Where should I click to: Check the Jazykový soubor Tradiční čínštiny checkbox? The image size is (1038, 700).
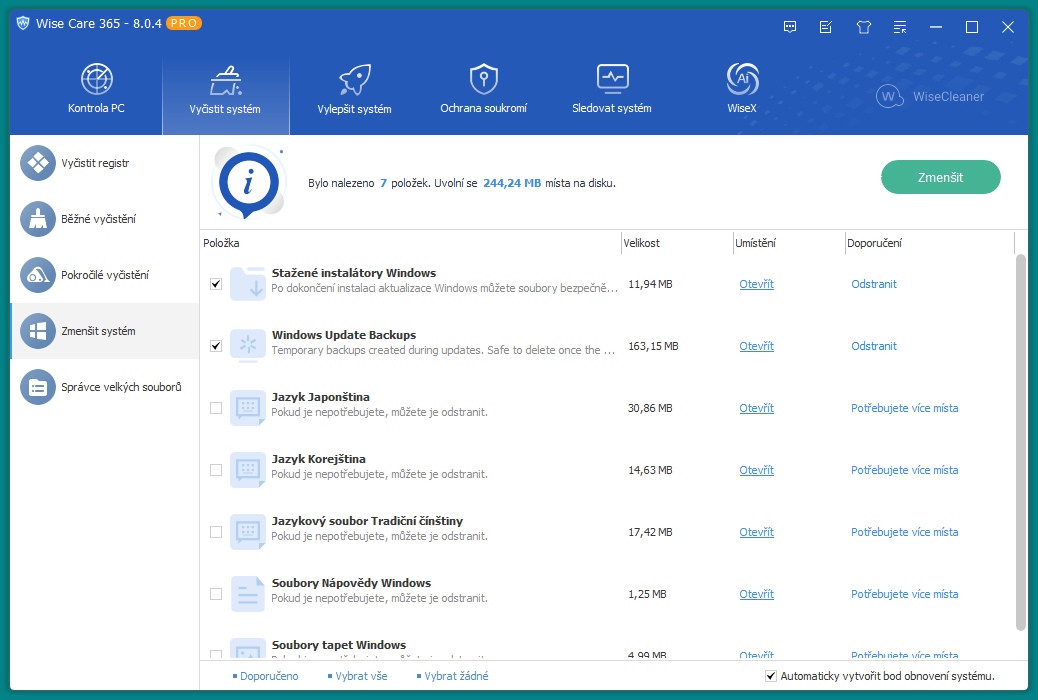[x=216, y=532]
